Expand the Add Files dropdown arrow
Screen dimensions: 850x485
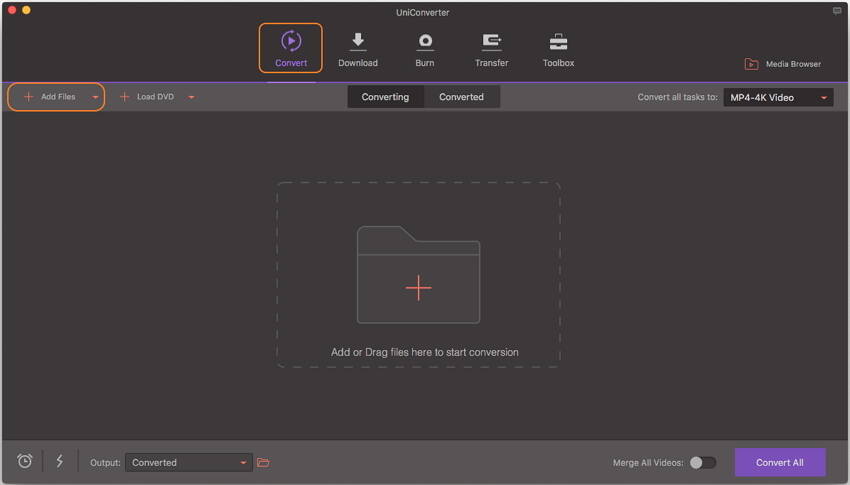click(x=95, y=97)
